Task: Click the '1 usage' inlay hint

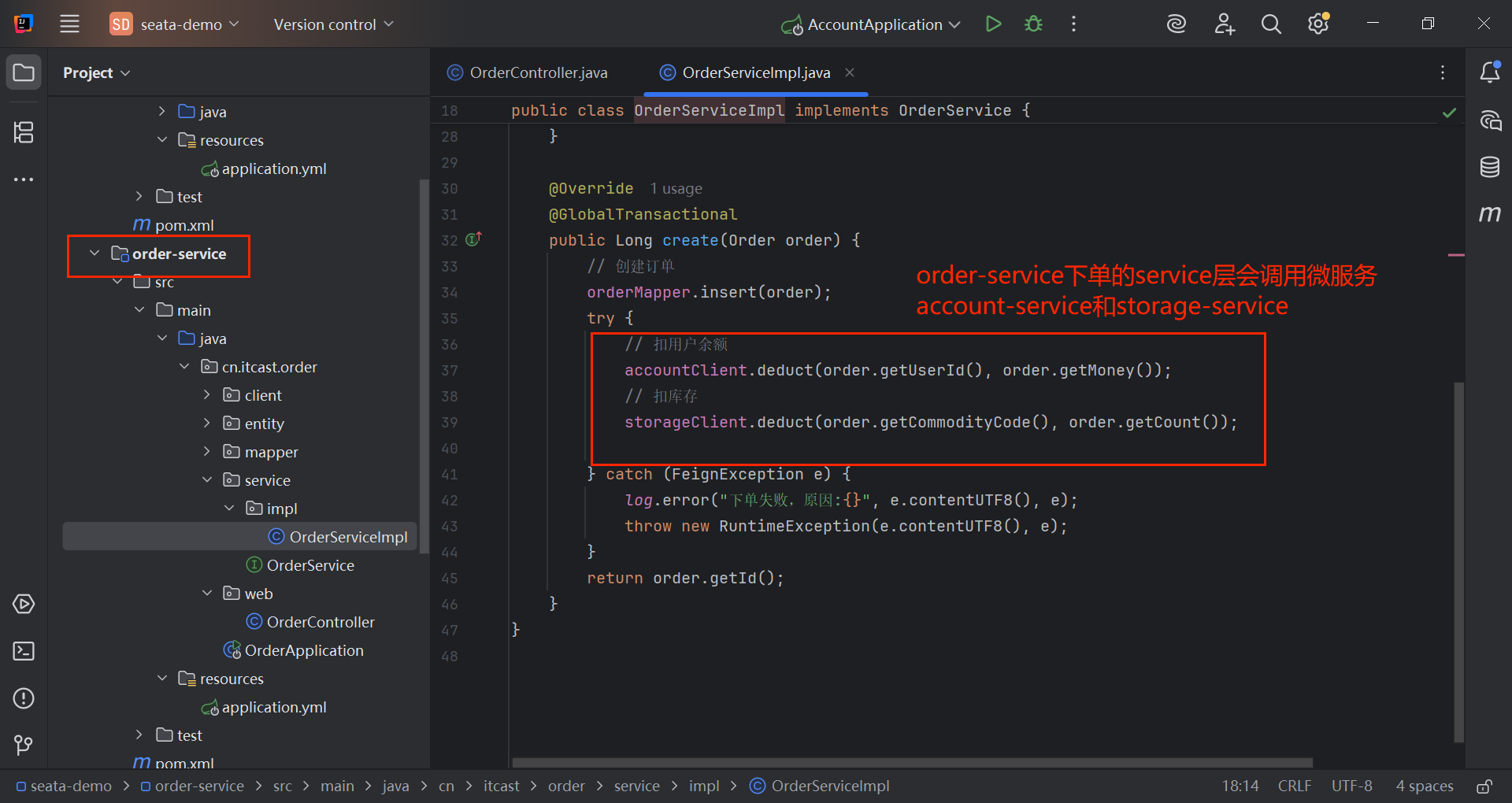Action: (676, 189)
